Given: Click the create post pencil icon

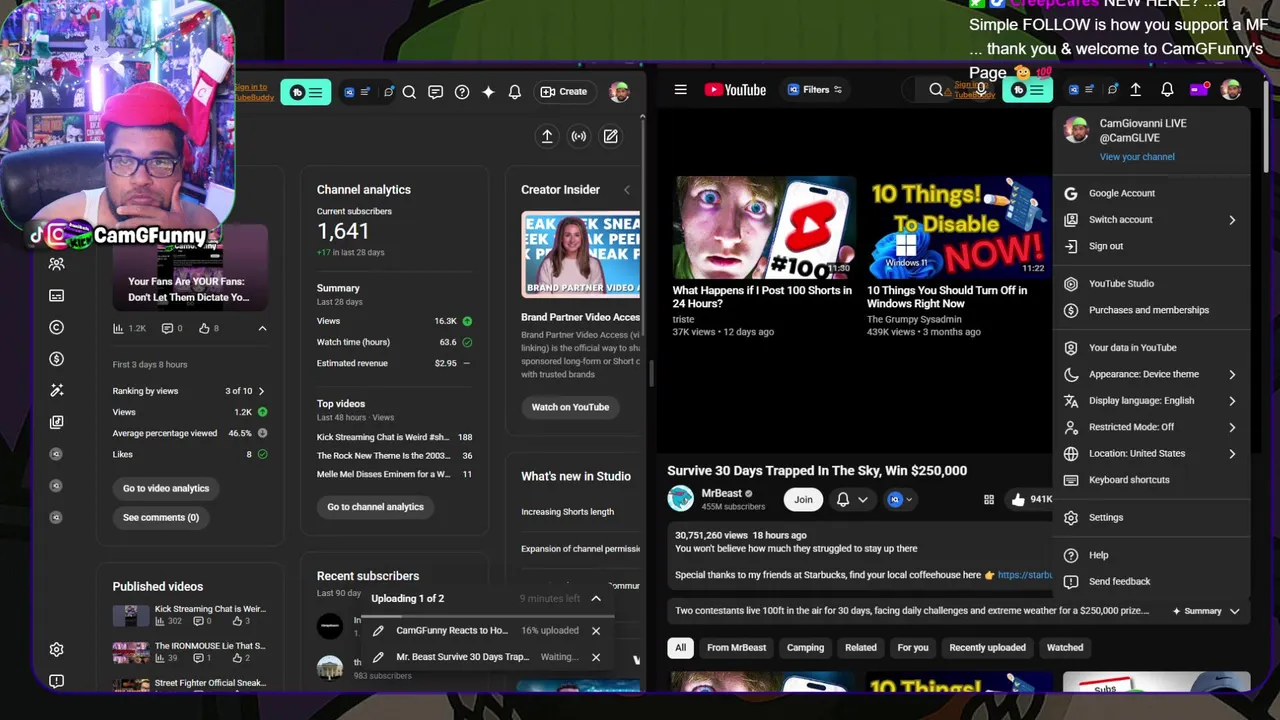Looking at the screenshot, I should (611, 136).
